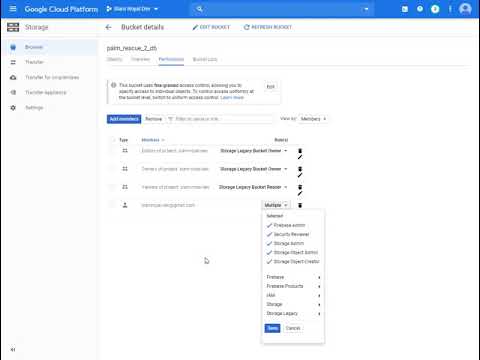Activate Cloud Shell icon in header
This screenshot has width=480, height=360.
(405, 9)
